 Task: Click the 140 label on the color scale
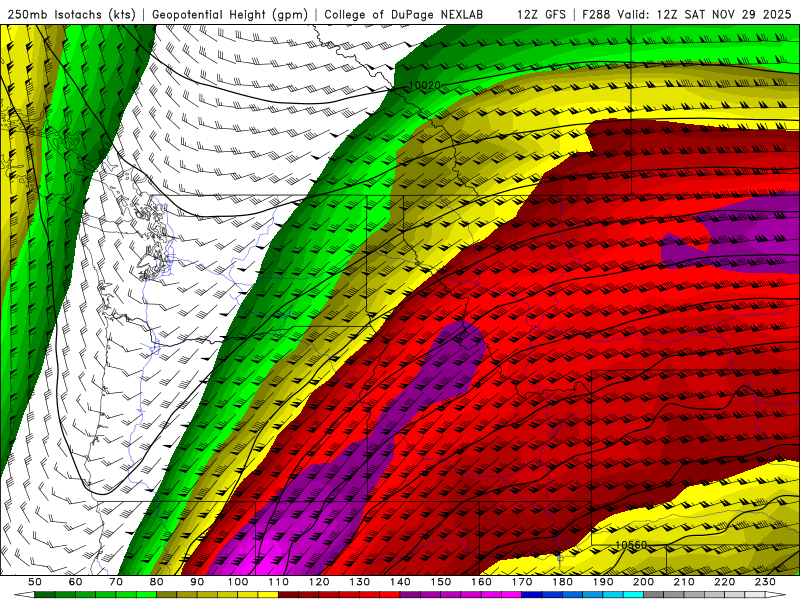400,582
